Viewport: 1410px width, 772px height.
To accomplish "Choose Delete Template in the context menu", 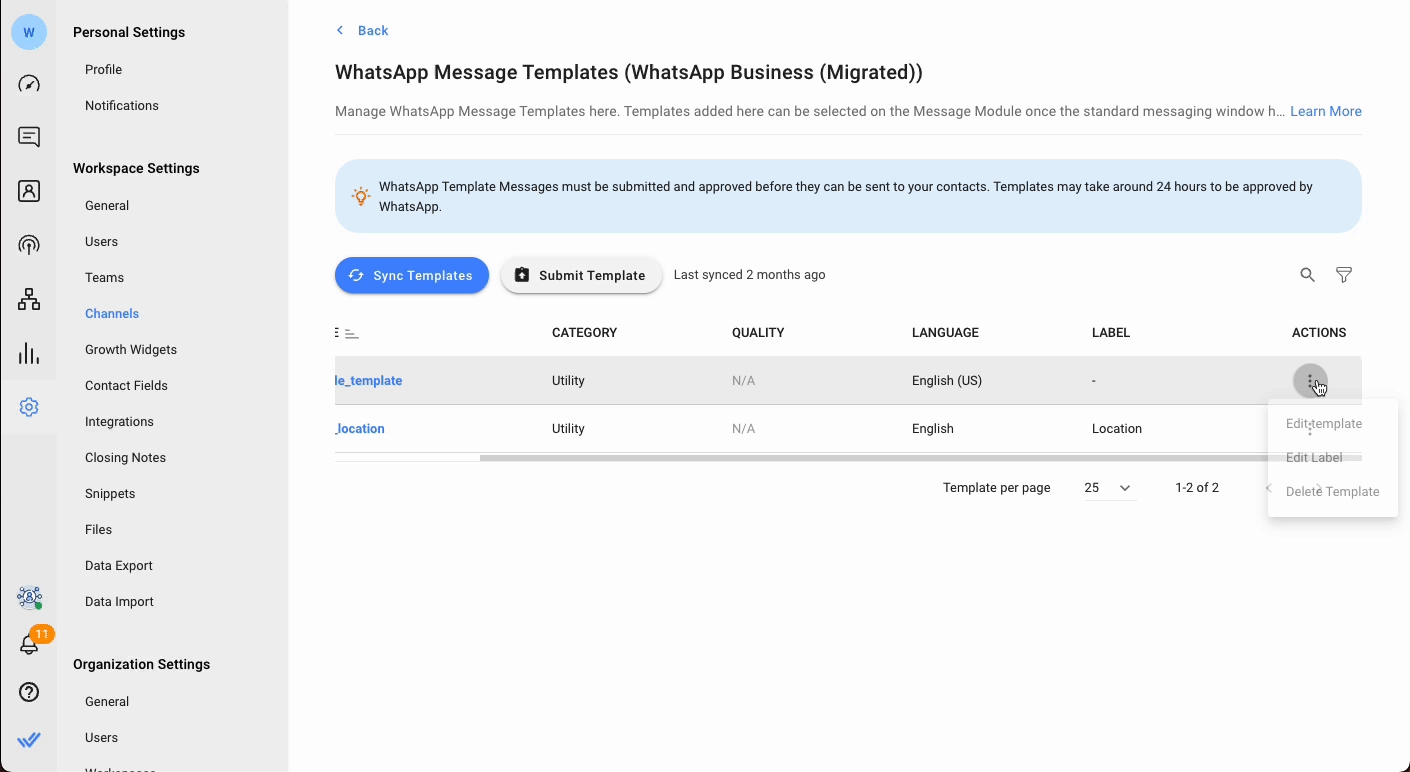I will coord(1332,492).
